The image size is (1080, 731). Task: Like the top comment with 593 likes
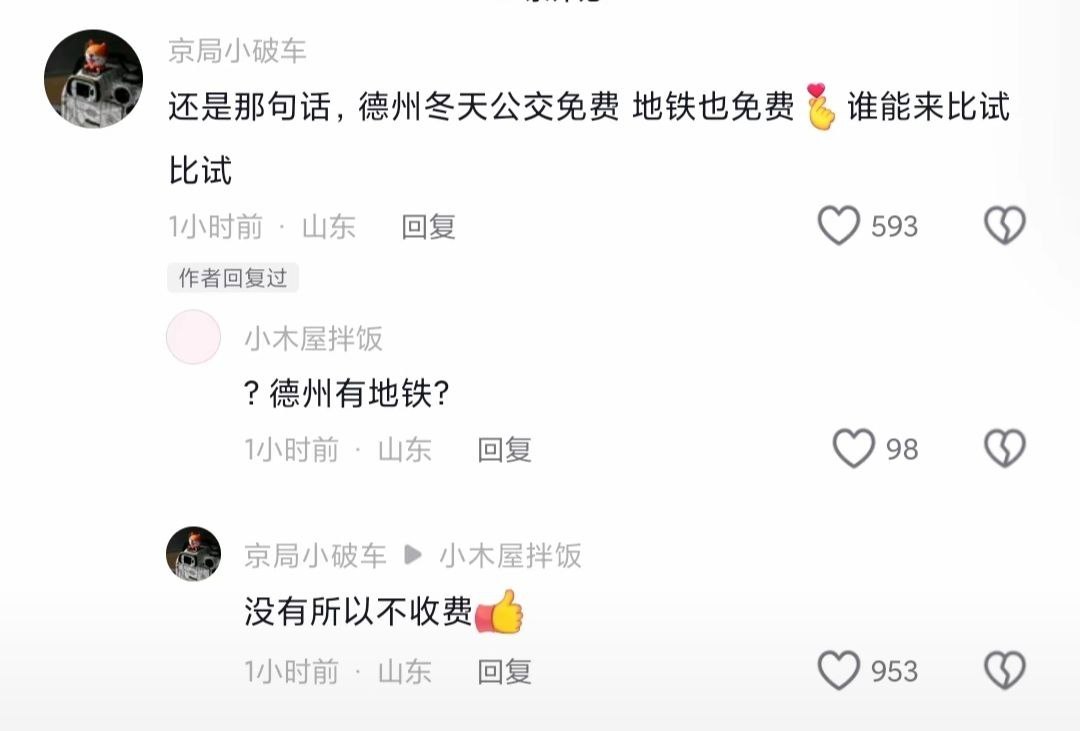839,225
